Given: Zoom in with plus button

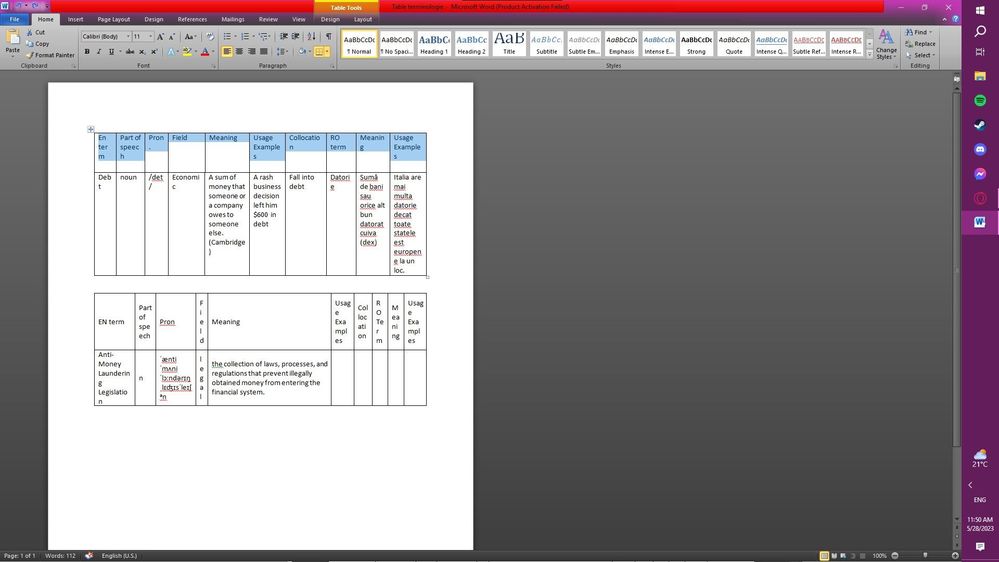Looking at the screenshot, I should click(x=955, y=556).
